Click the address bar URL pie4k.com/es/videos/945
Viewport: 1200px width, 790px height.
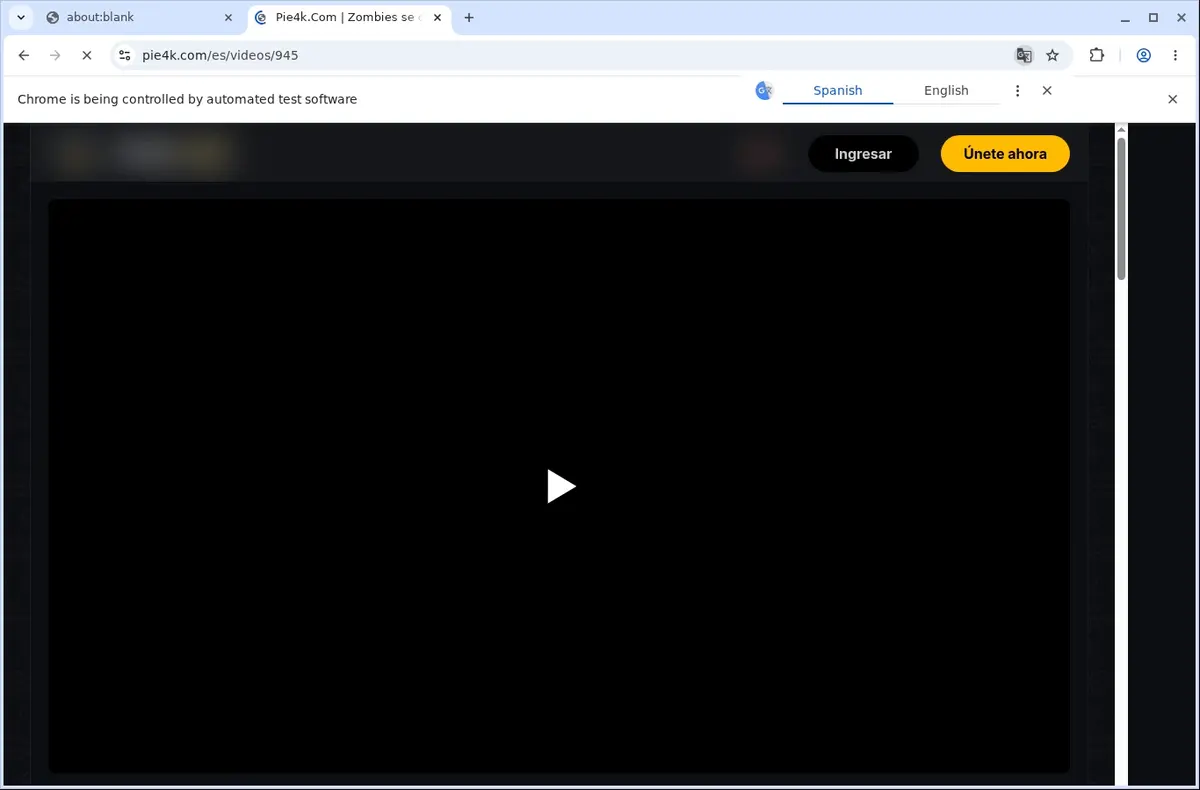220,55
